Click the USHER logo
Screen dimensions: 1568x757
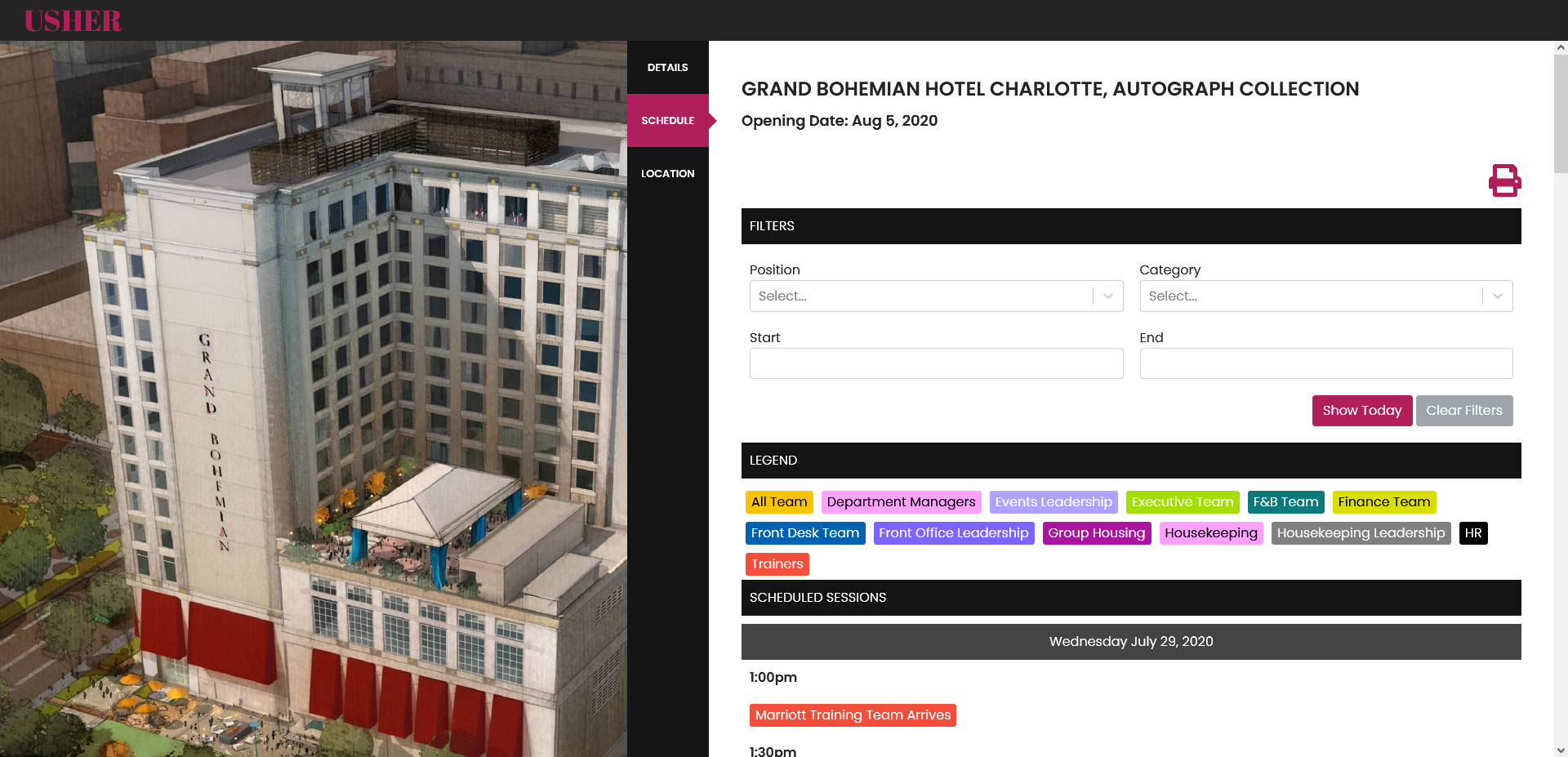pyautogui.click(x=73, y=20)
